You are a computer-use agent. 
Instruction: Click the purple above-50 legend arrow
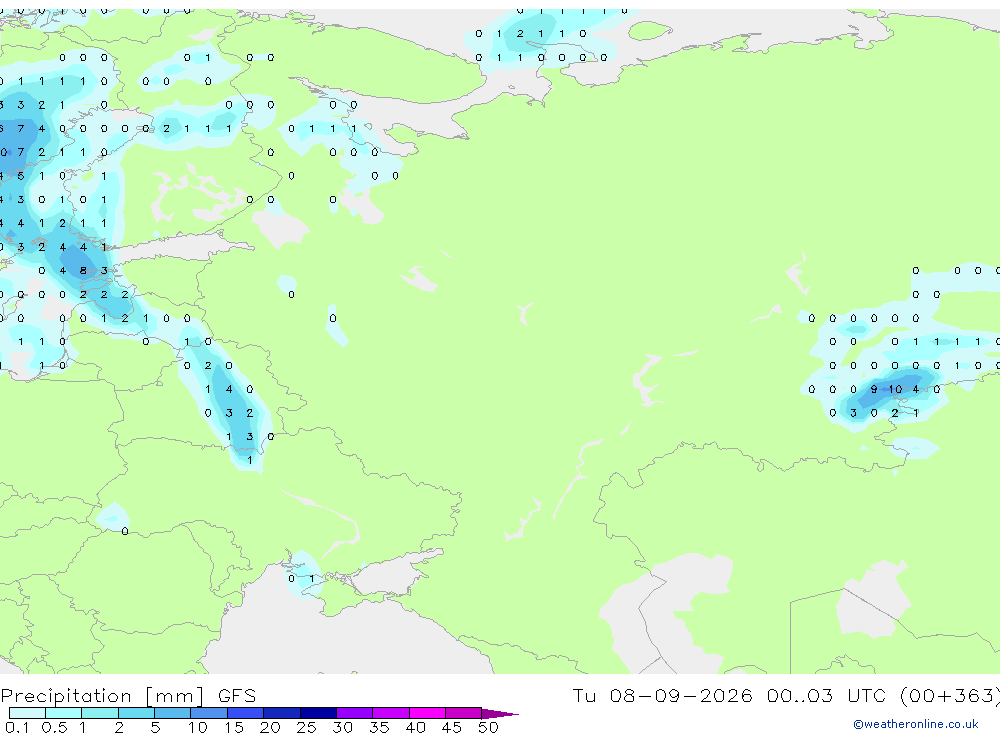[499, 713]
